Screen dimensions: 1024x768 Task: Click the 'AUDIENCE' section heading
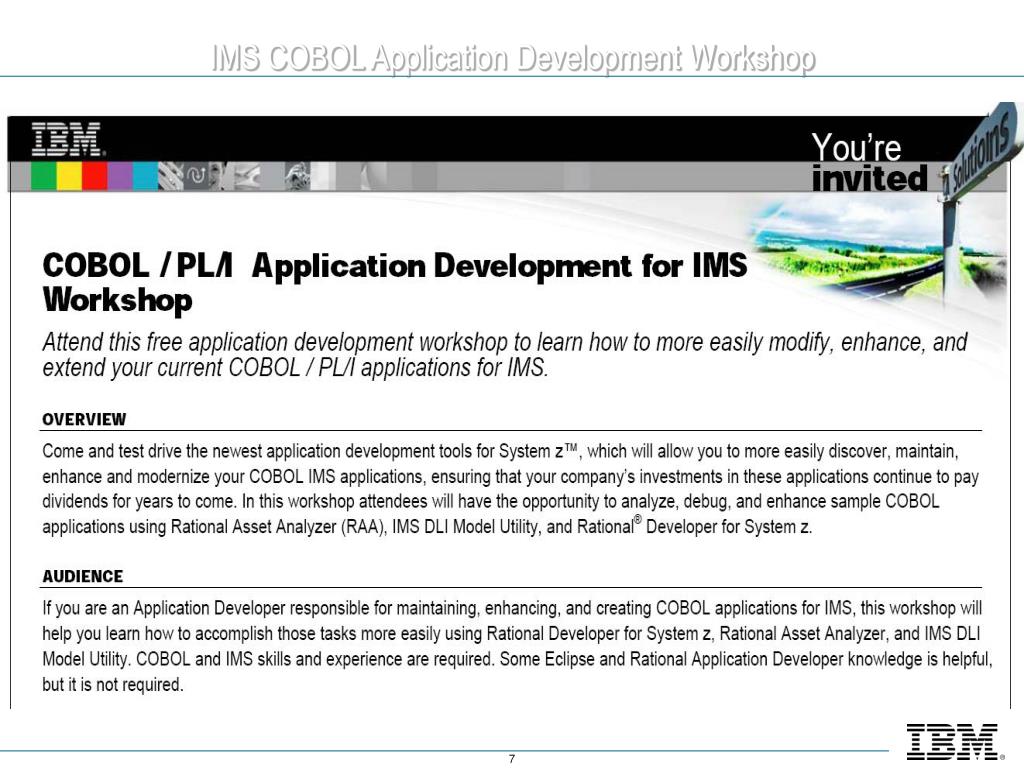(83, 576)
